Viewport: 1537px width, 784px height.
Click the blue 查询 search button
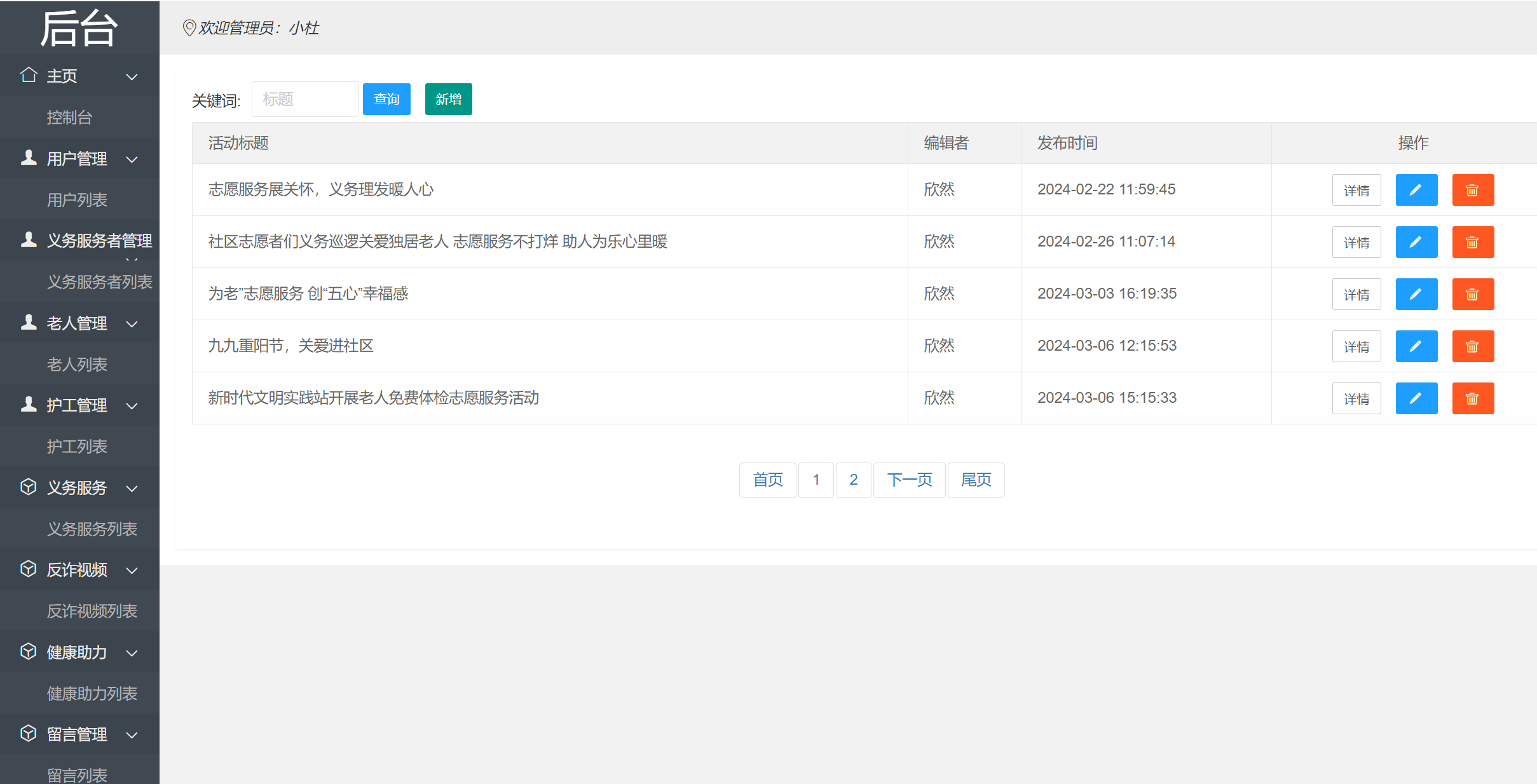click(386, 99)
